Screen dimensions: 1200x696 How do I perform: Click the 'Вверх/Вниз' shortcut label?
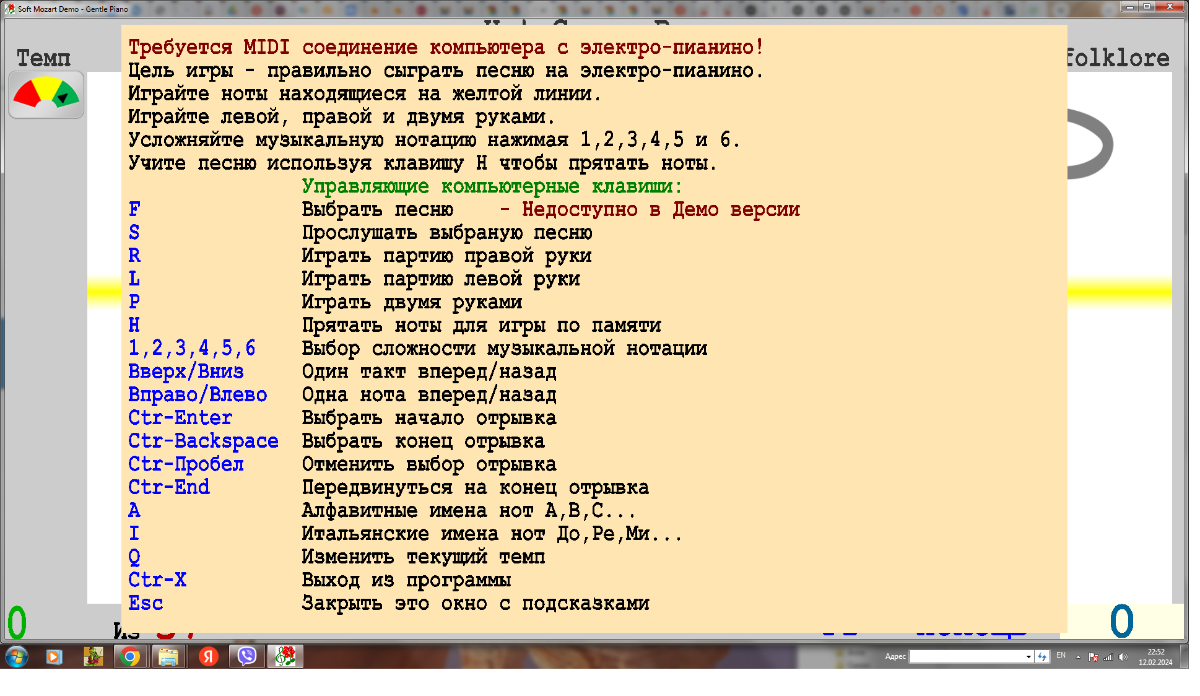click(x=186, y=372)
